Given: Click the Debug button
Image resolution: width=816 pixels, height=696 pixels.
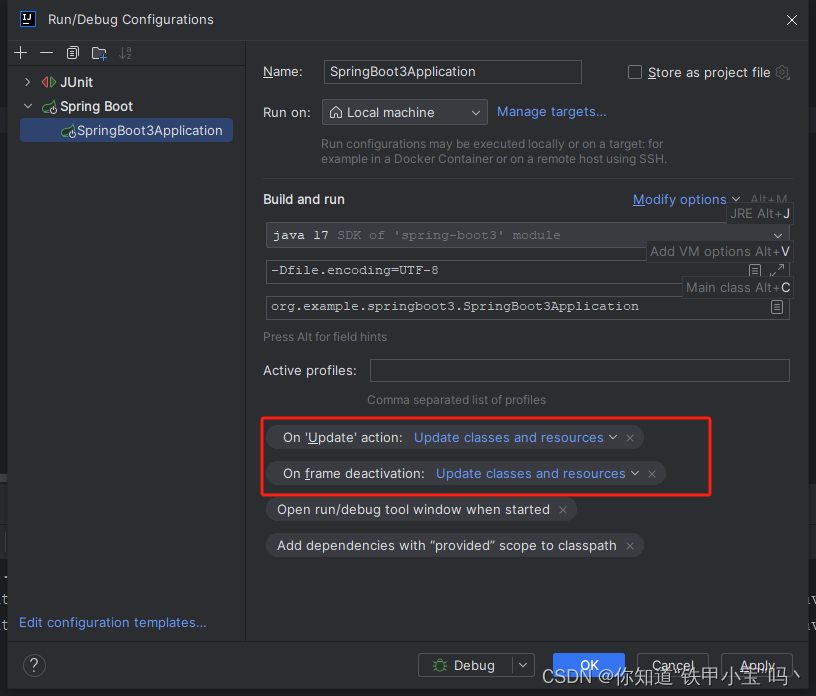Looking at the screenshot, I should [465, 665].
